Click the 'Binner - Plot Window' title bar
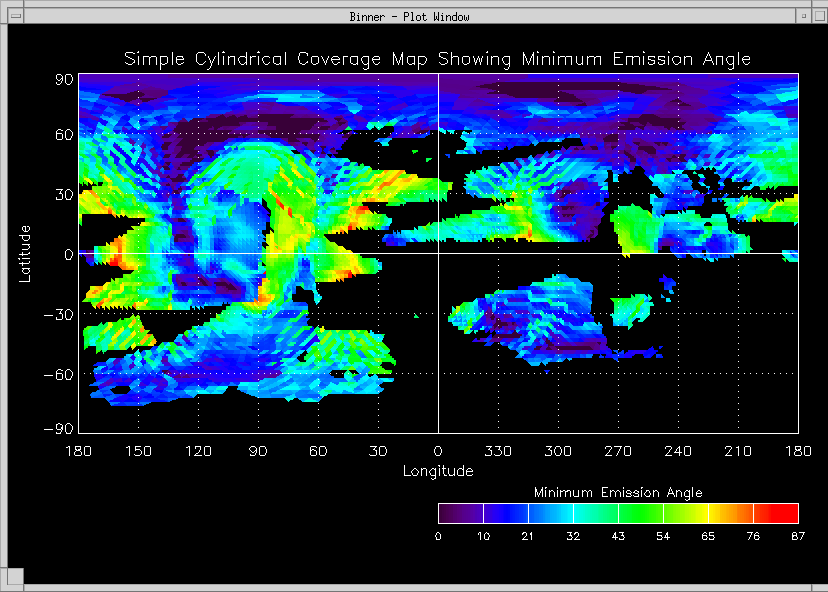 point(410,16)
